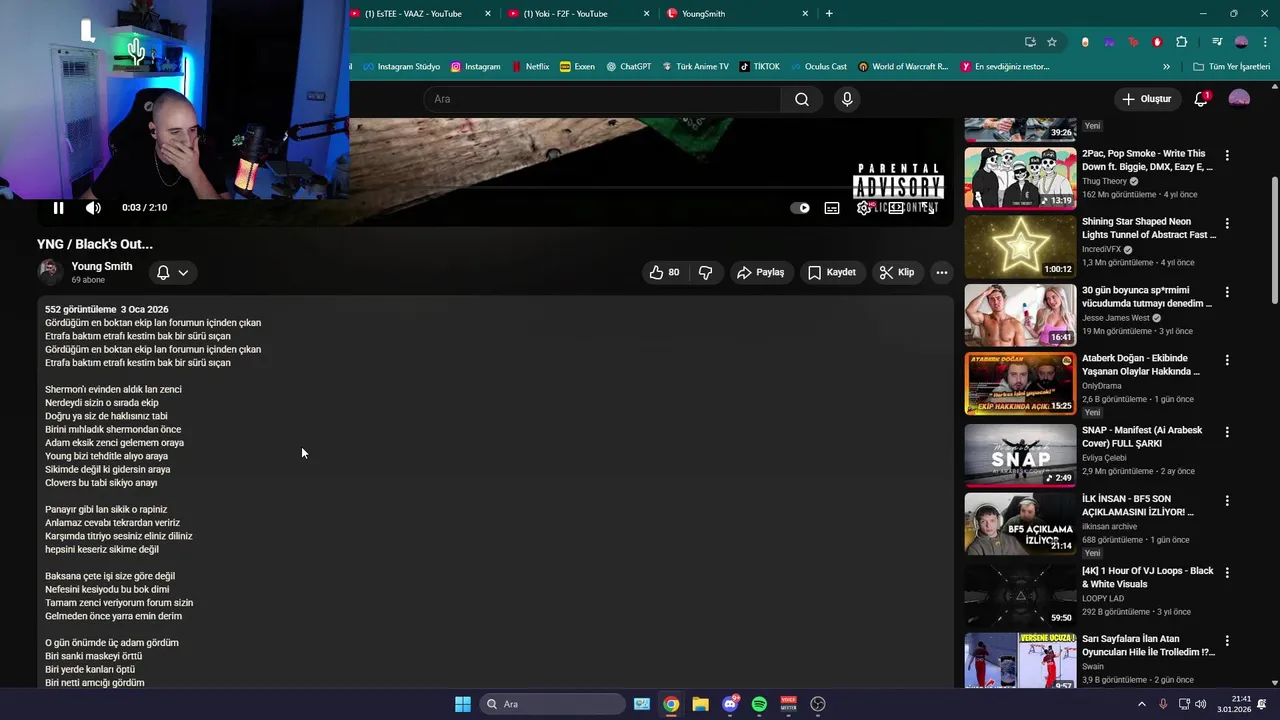Open the ChatGPT bookmark

coord(628,67)
